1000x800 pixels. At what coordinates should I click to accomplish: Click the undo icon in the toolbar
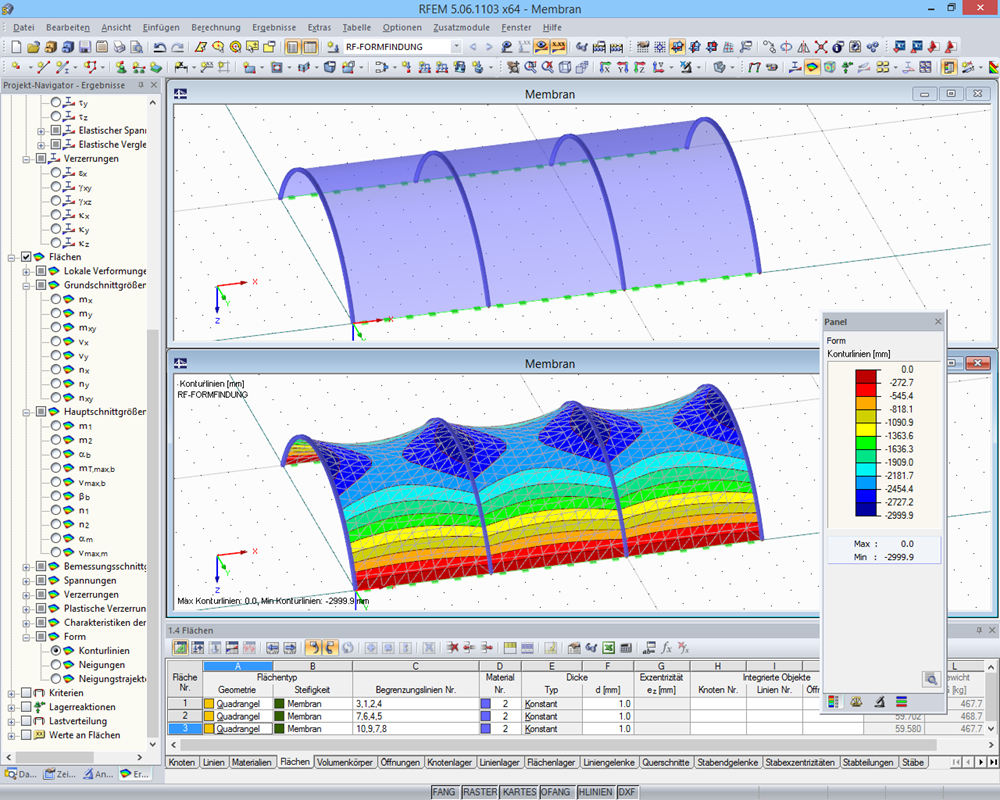click(x=160, y=48)
